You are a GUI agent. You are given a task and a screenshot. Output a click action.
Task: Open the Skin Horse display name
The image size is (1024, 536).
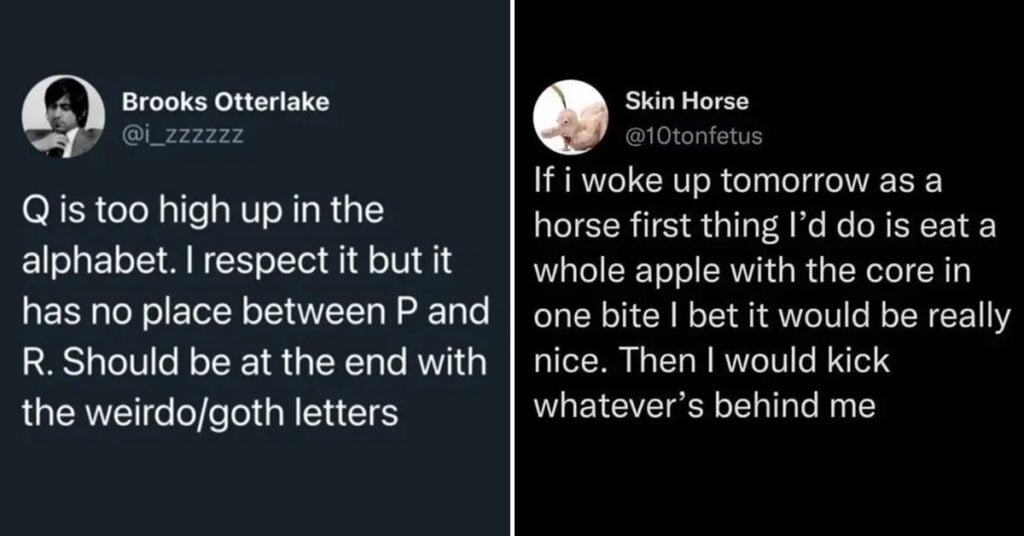pyautogui.click(x=687, y=101)
